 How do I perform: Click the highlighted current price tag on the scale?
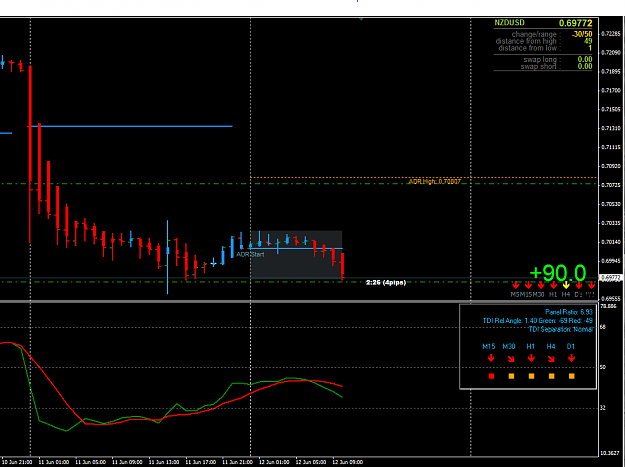[x=610, y=277]
